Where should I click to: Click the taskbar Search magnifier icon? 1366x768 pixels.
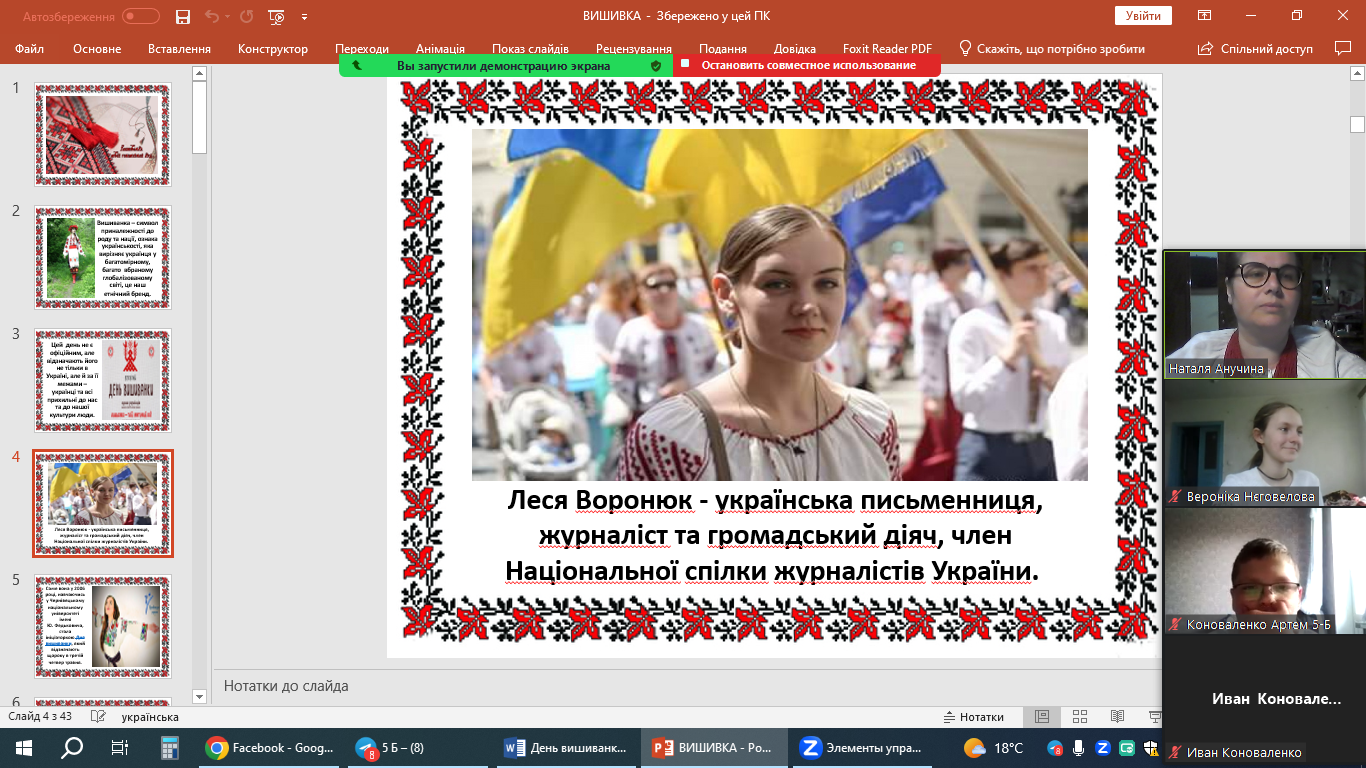(72, 748)
